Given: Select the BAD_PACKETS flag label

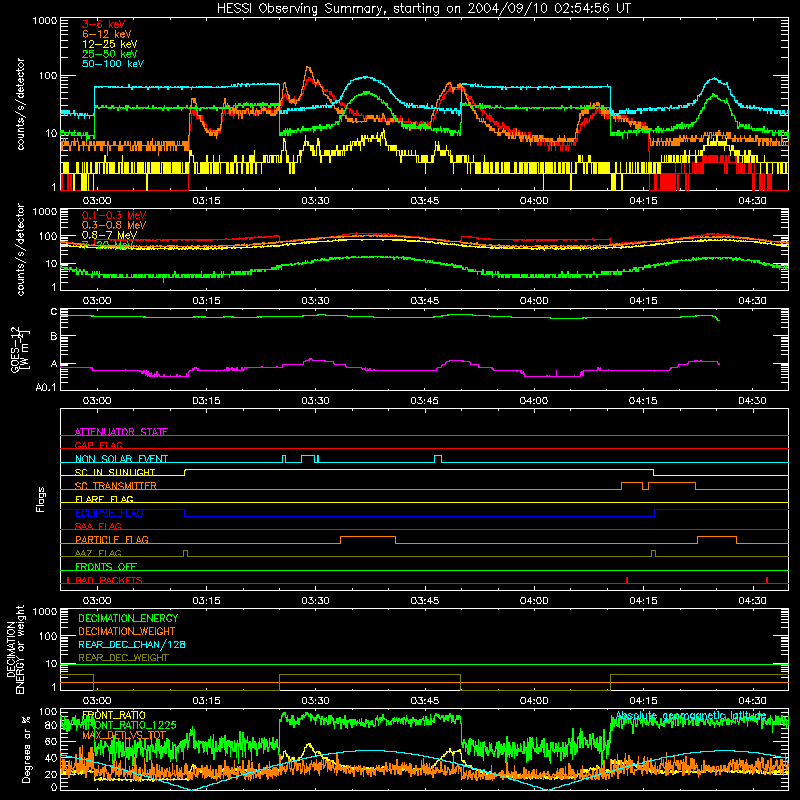Looking at the screenshot, I should [109, 580].
